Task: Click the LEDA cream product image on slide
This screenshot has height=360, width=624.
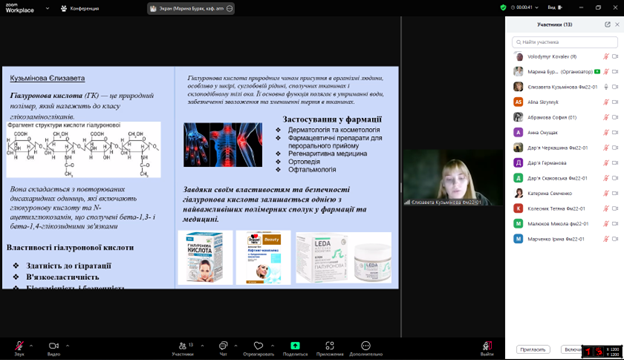Action: pyautogui.click(x=343, y=257)
